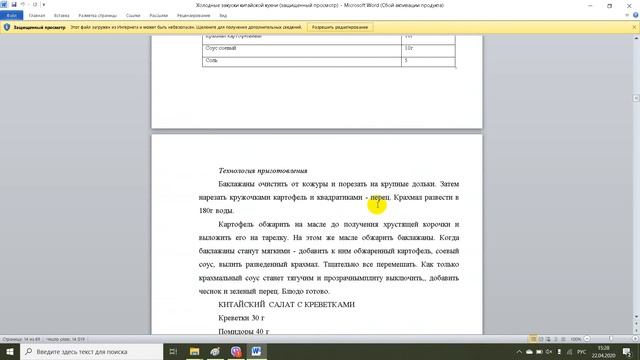
Task: Click the zoom slider handle
Action: click(x=611, y=339)
